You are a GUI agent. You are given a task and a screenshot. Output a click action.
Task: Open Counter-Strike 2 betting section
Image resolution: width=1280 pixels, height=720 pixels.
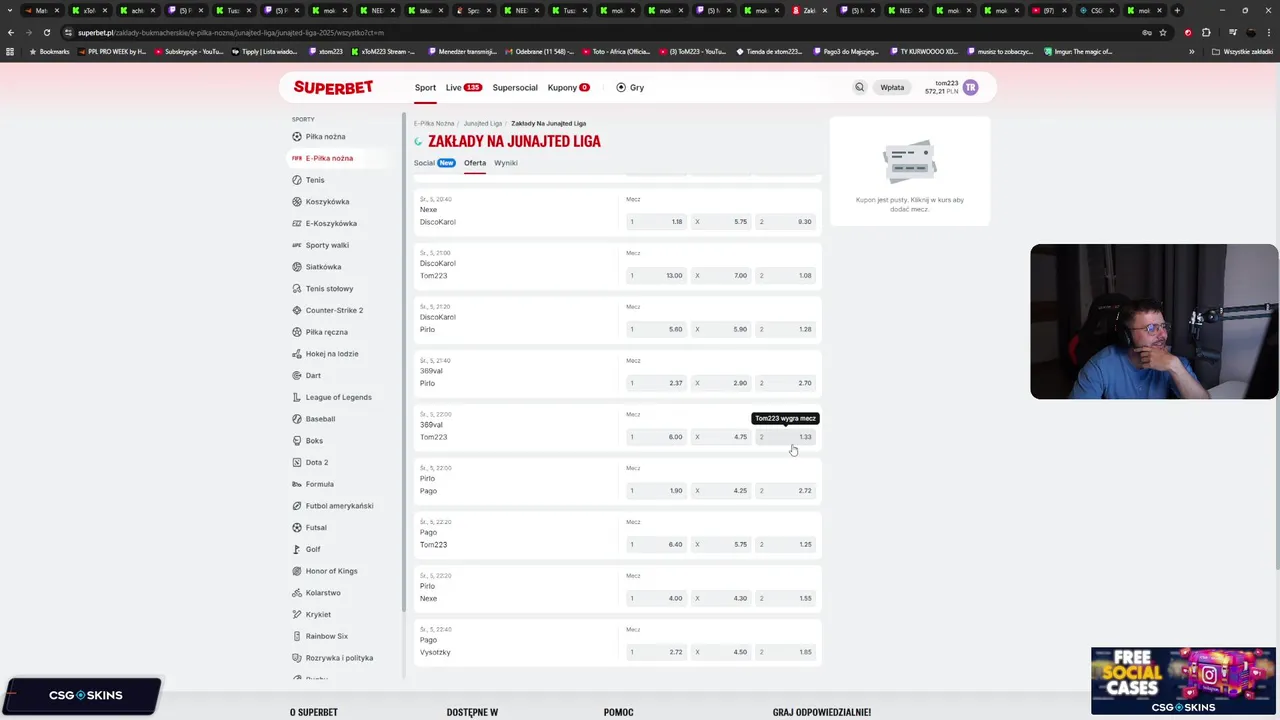point(334,310)
